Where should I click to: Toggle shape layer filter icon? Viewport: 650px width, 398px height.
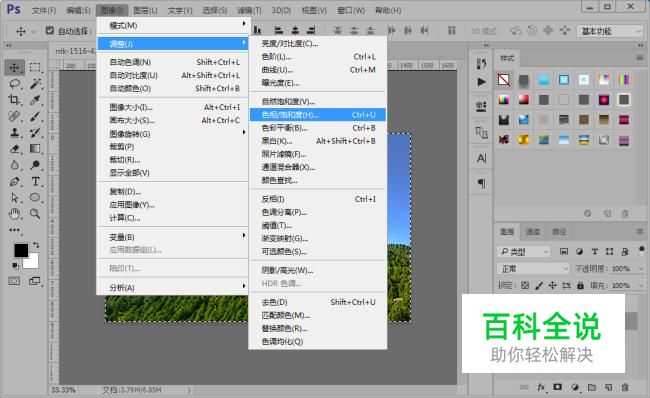pyautogui.click(x=609, y=251)
